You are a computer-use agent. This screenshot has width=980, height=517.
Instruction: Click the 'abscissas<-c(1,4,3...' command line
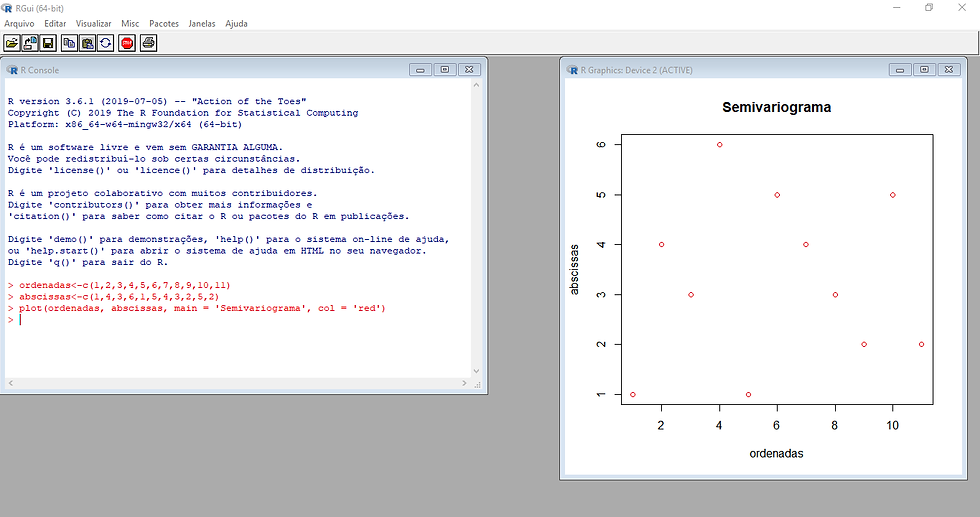[113, 297]
